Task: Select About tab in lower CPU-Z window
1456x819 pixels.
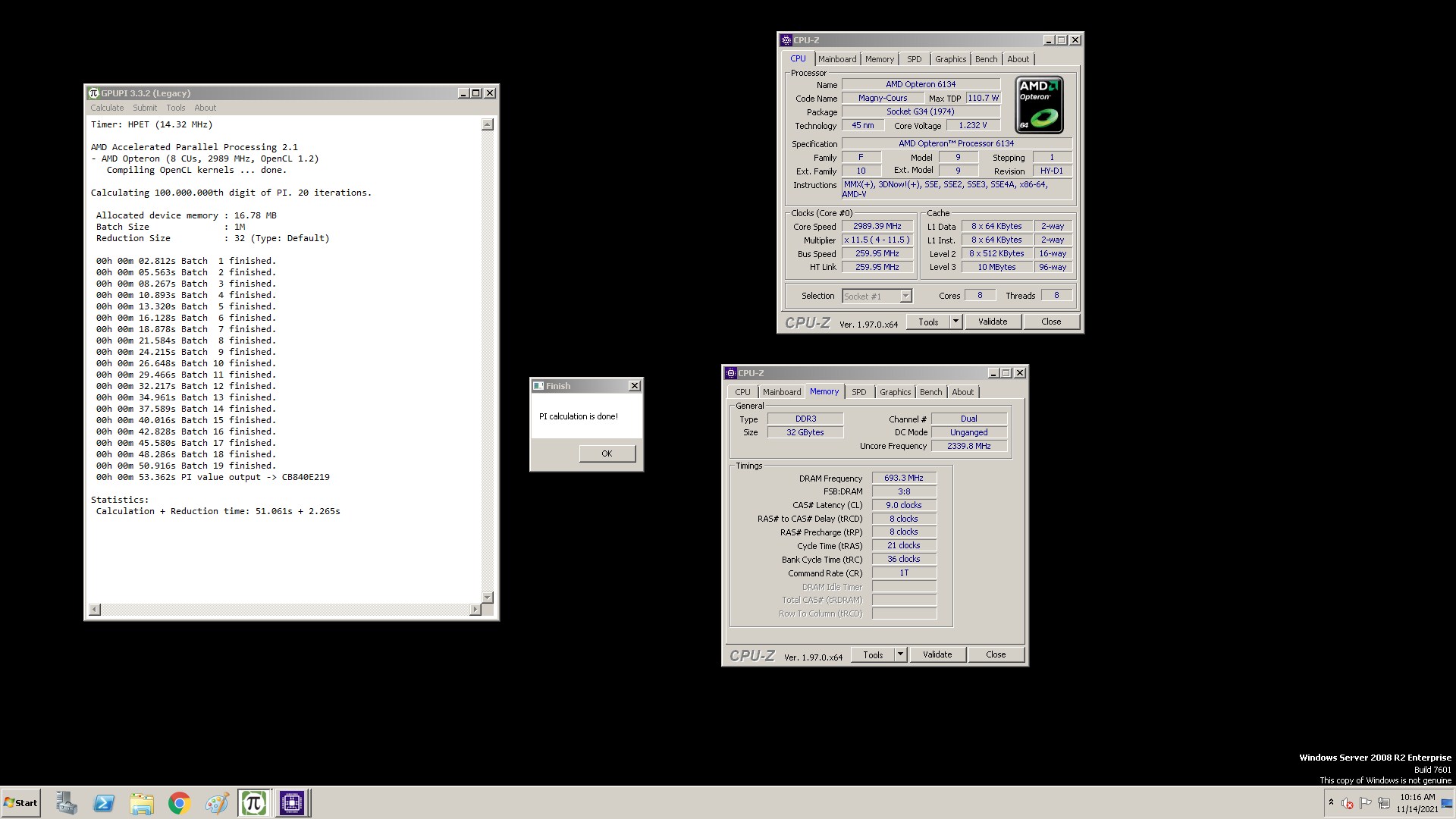Action: coord(963,392)
